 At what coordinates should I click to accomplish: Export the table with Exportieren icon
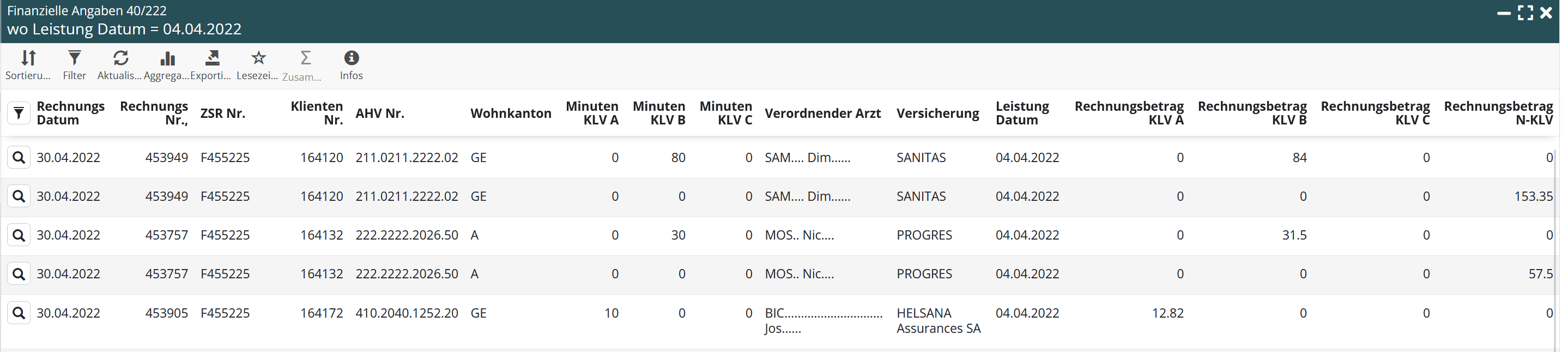[x=210, y=64]
